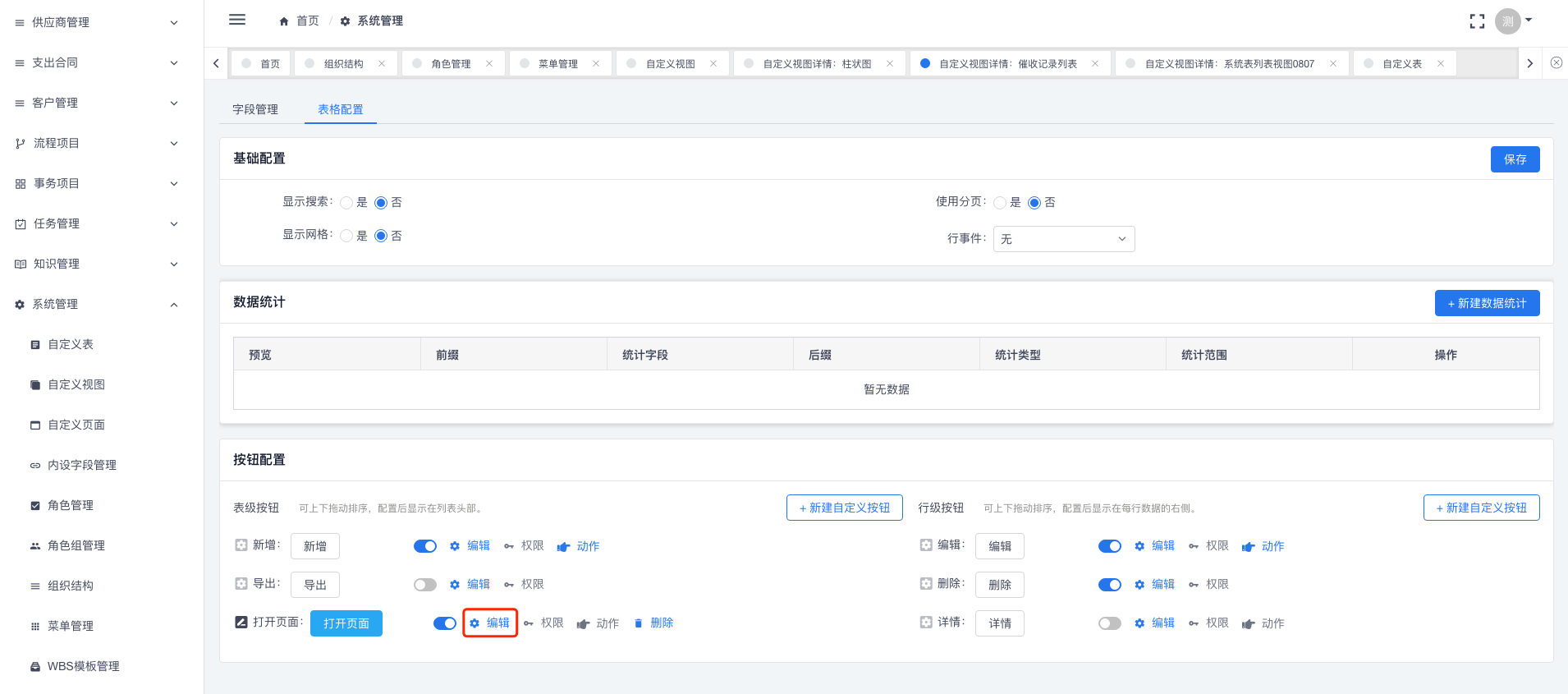Click the drag handle icon for 删除 row

coord(926,583)
